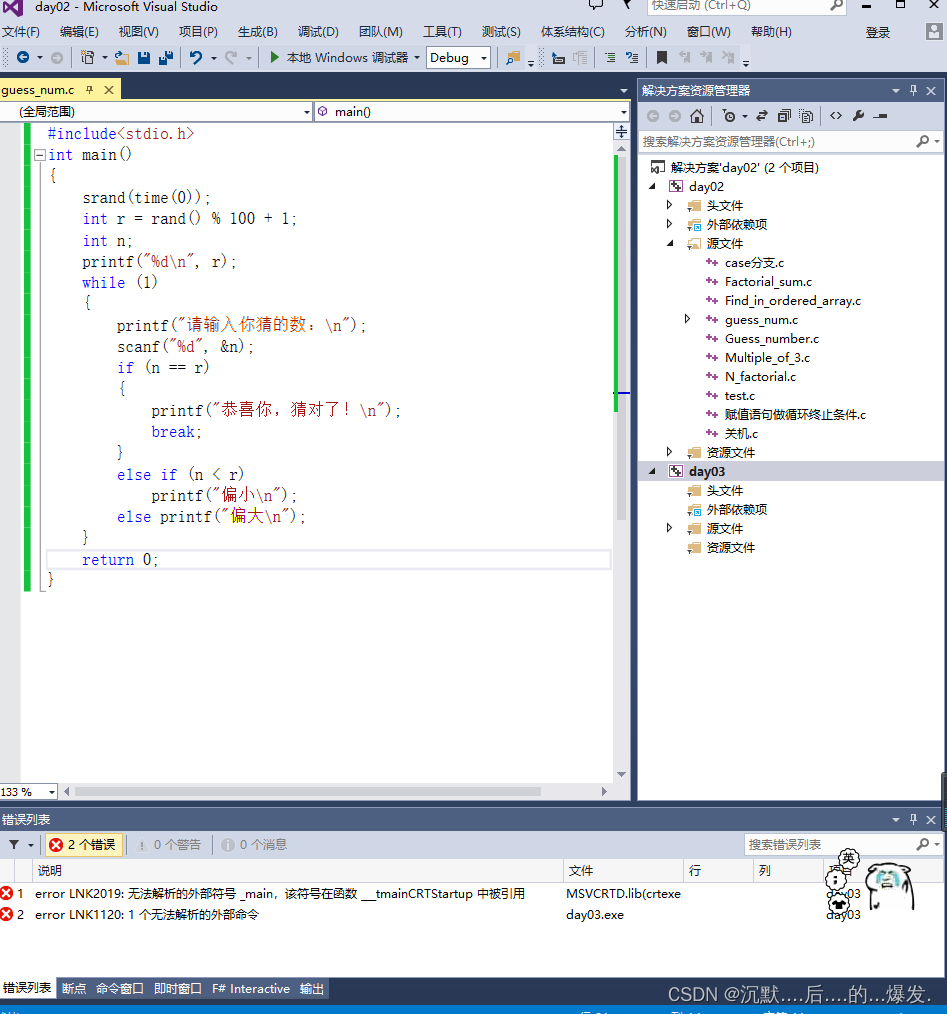Open Properties with the wrench icon
947x1014 pixels.
click(x=858, y=116)
